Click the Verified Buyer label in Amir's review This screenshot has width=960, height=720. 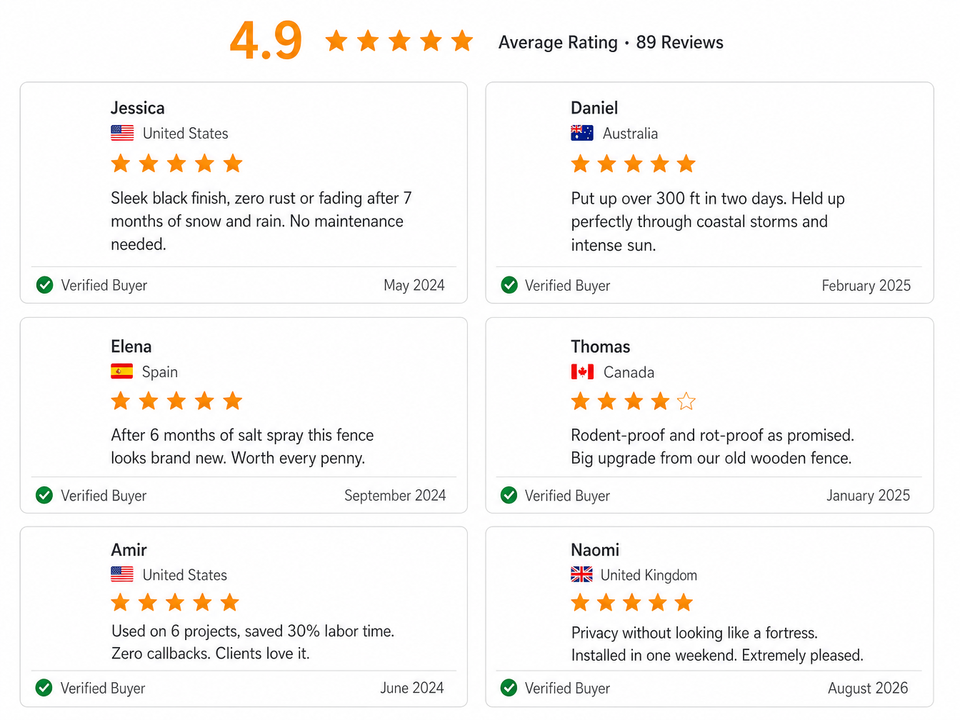pyautogui.click(x=103, y=688)
